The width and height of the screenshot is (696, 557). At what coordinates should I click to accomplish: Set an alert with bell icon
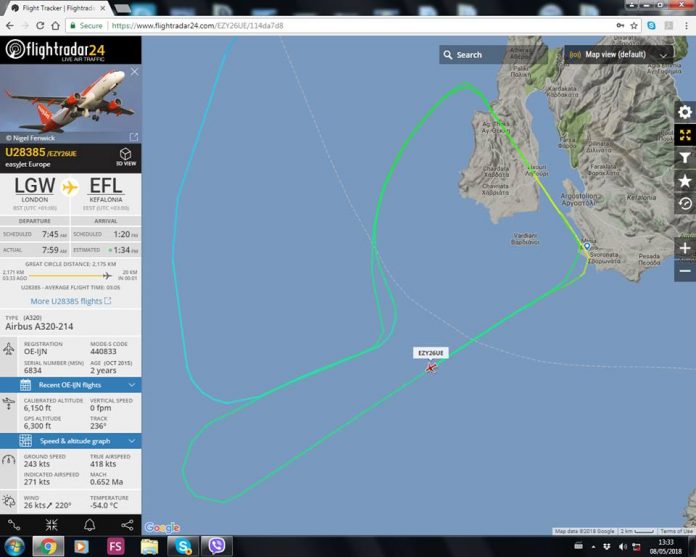click(90, 525)
